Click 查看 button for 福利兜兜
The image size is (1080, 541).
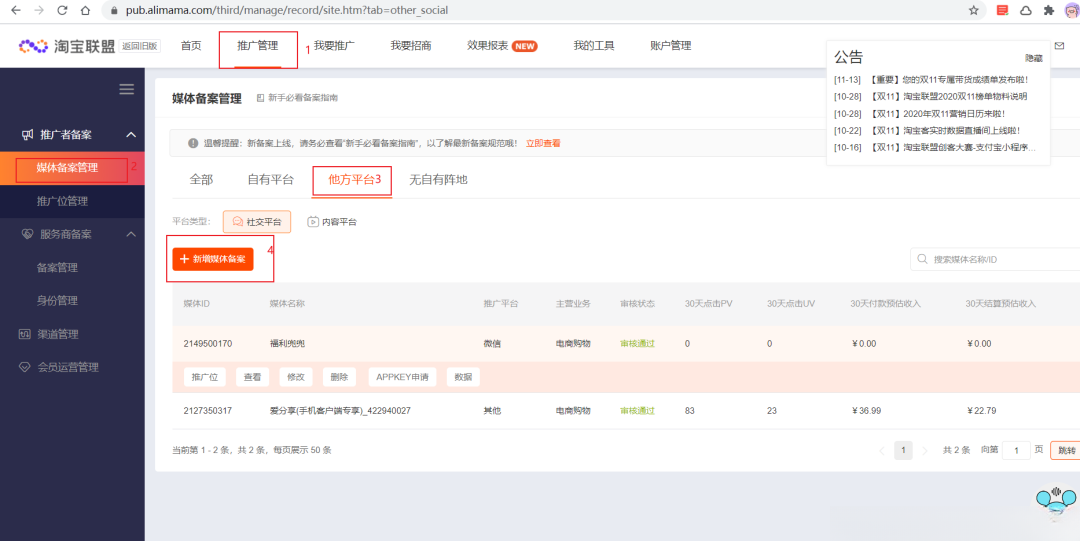(252, 377)
